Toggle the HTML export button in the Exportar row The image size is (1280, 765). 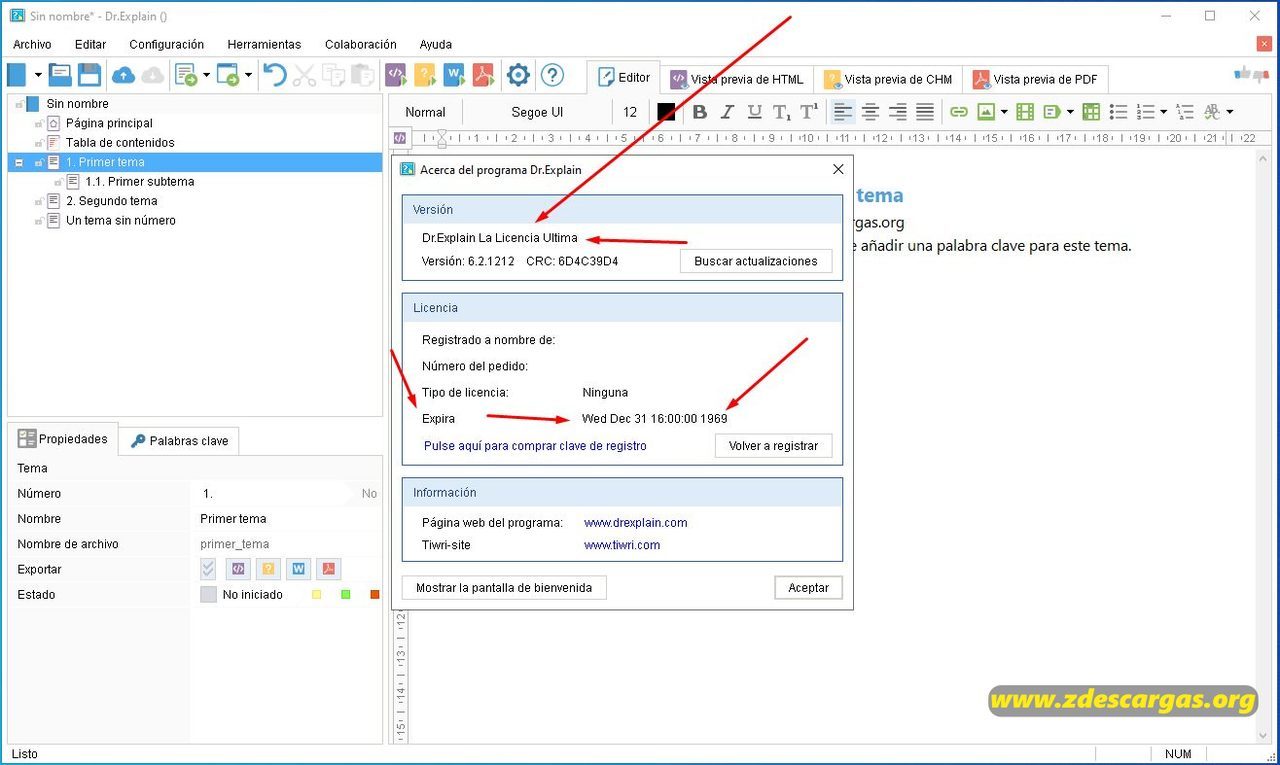[x=237, y=569]
